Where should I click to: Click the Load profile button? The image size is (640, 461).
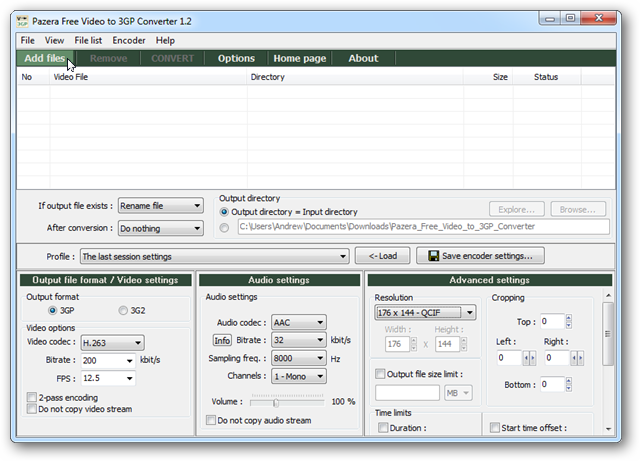[x=382, y=256]
